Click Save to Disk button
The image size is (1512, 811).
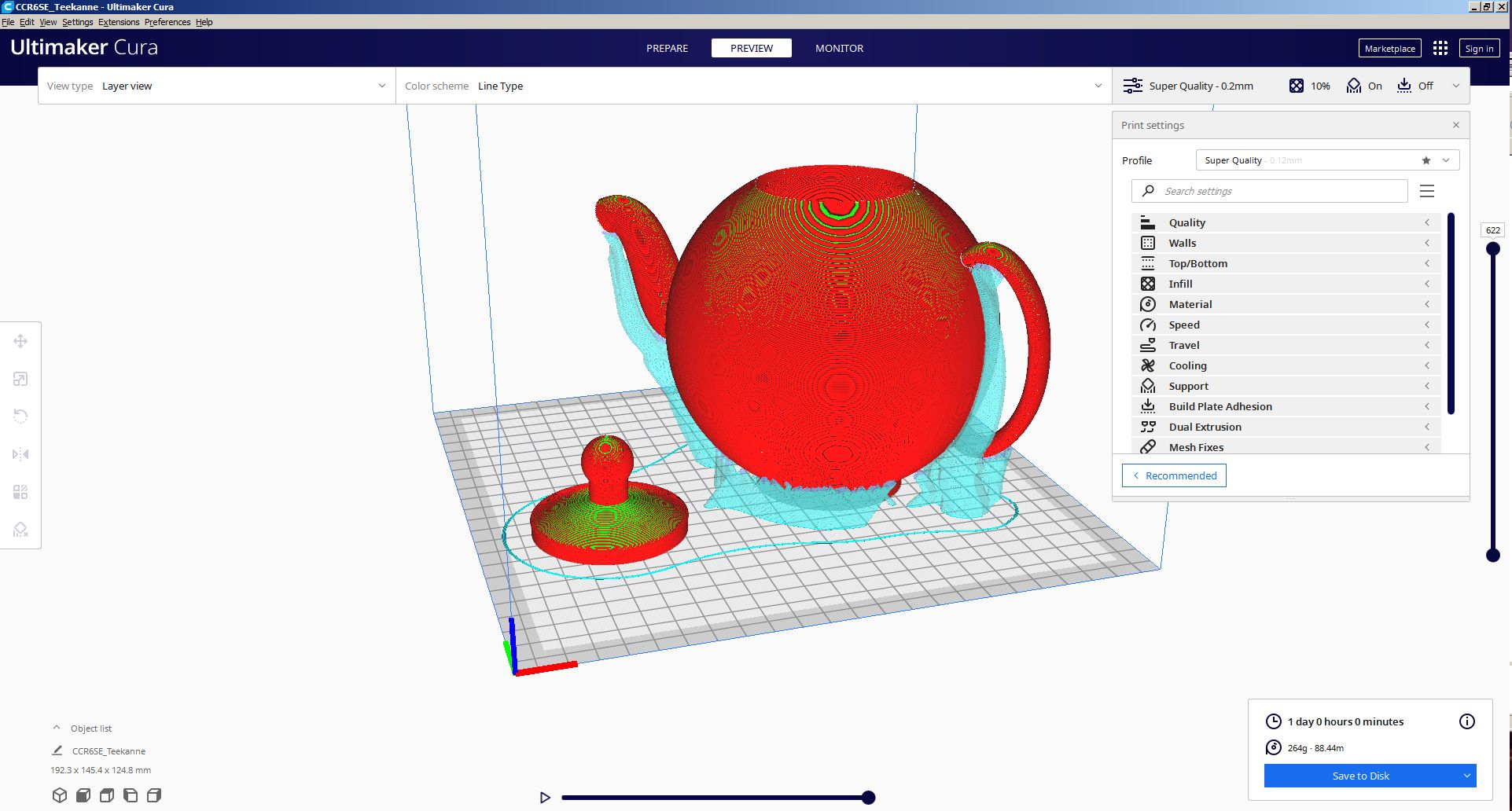[1361, 776]
